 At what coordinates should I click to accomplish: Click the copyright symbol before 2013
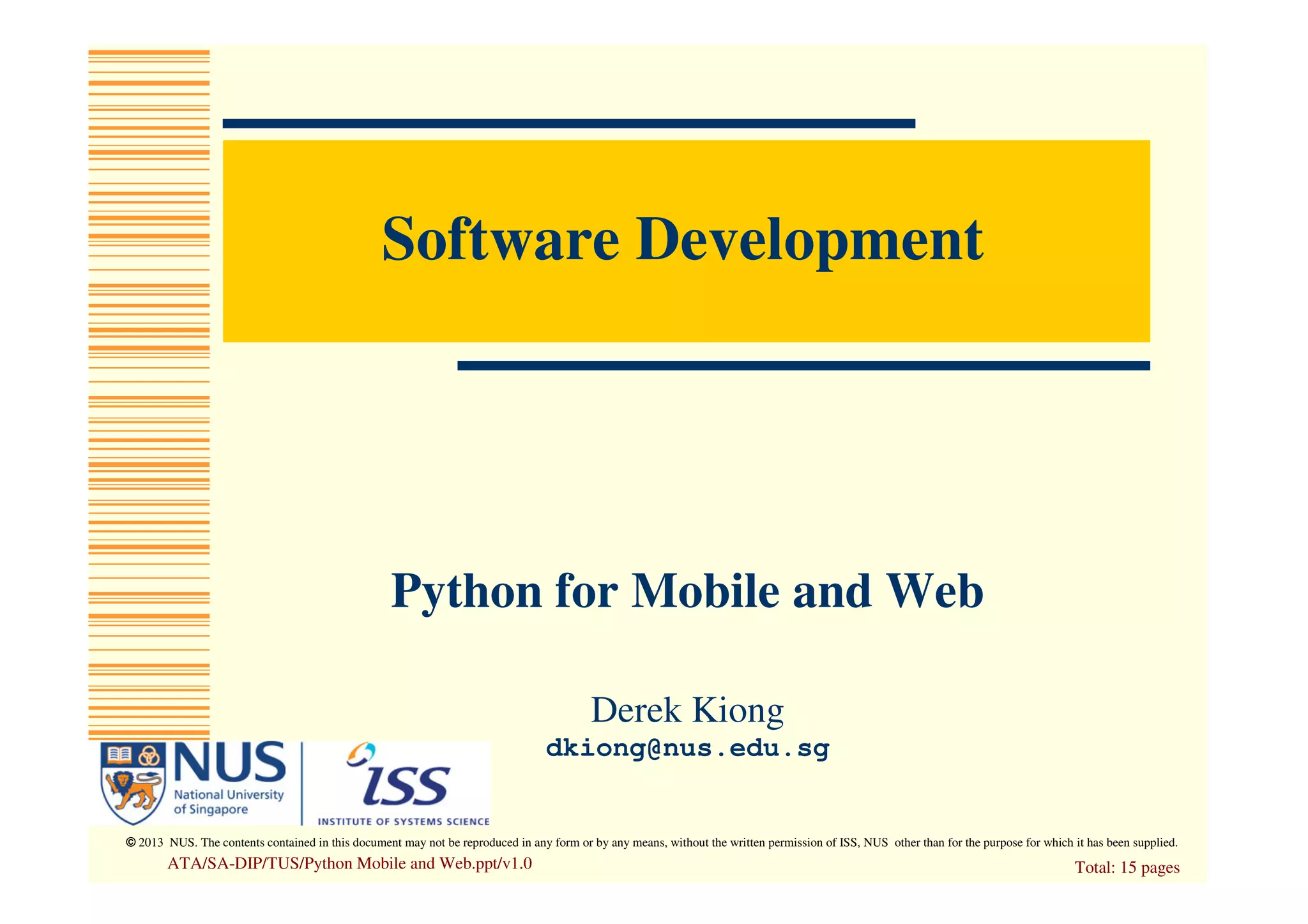pyautogui.click(x=131, y=842)
